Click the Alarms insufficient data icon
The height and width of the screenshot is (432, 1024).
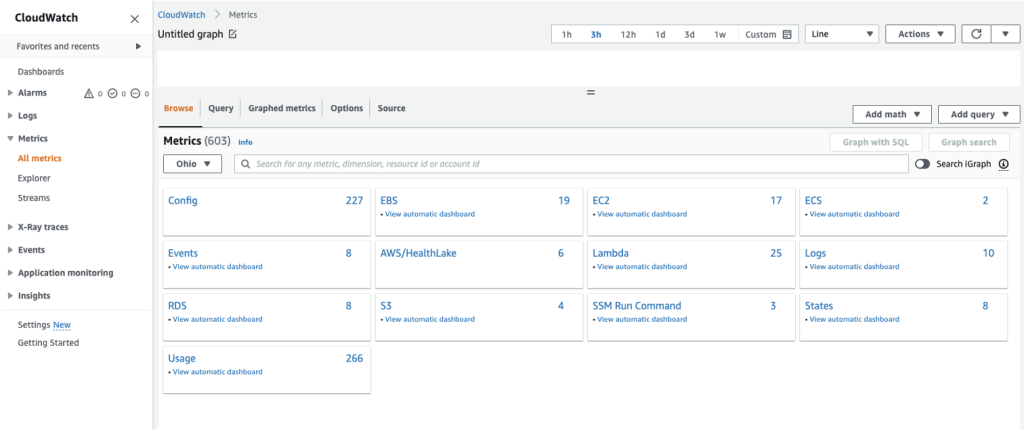[x=135, y=93]
